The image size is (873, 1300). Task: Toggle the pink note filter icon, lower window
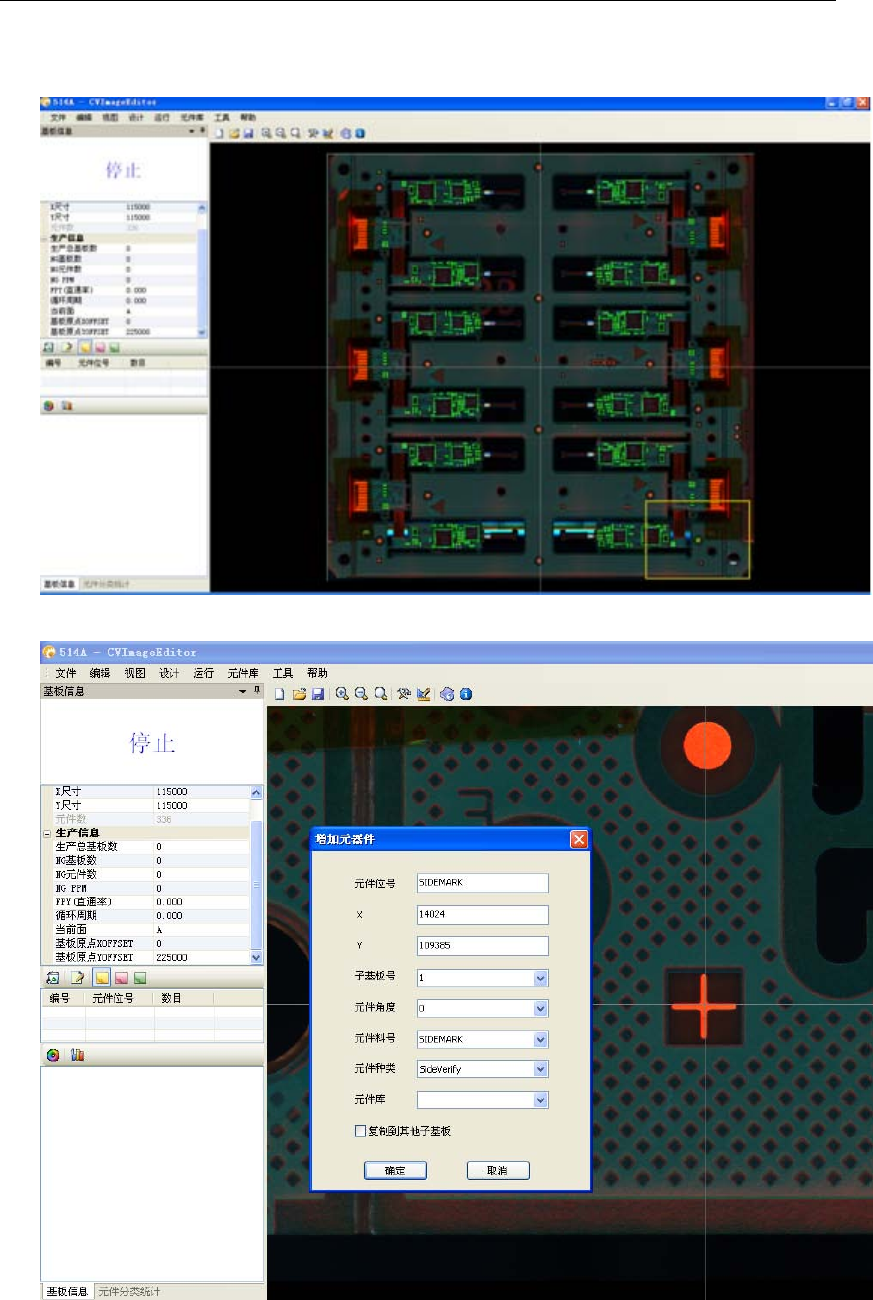(121, 977)
